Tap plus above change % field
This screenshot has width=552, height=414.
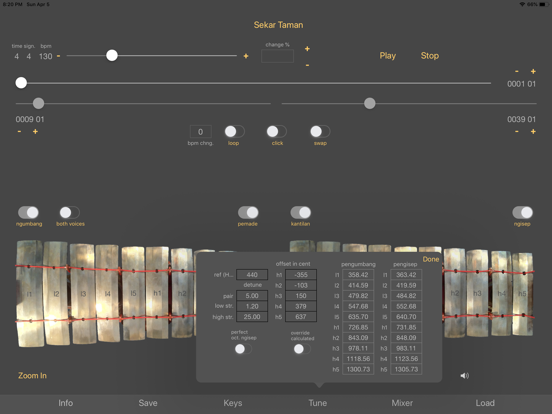[307, 49]
